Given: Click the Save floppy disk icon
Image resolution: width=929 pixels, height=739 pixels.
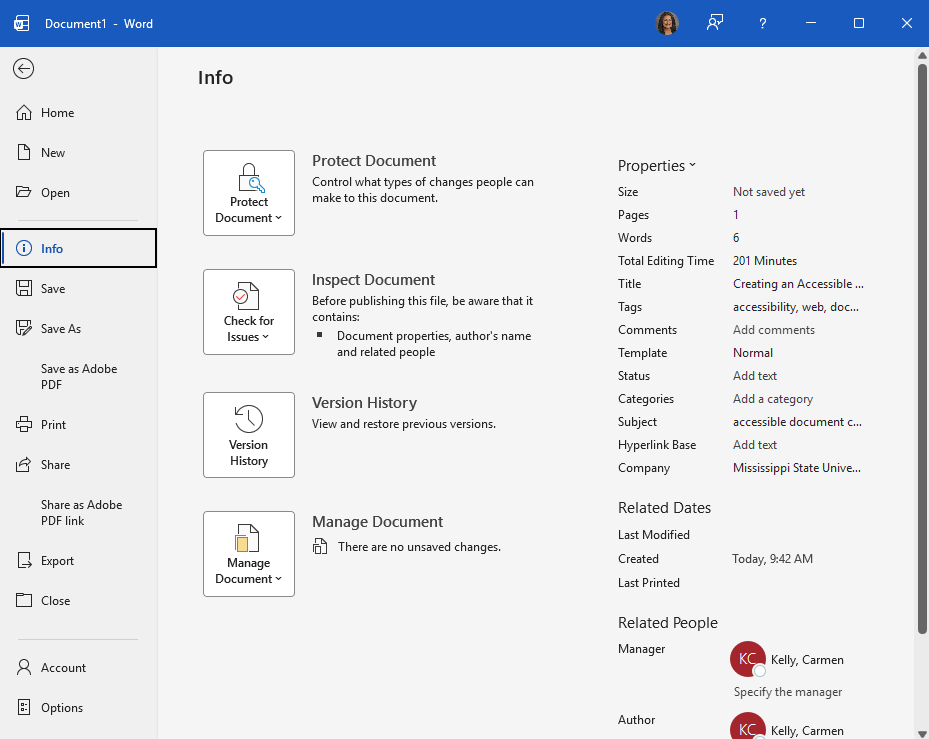Looking at the screenshot, I should (24, 289).
